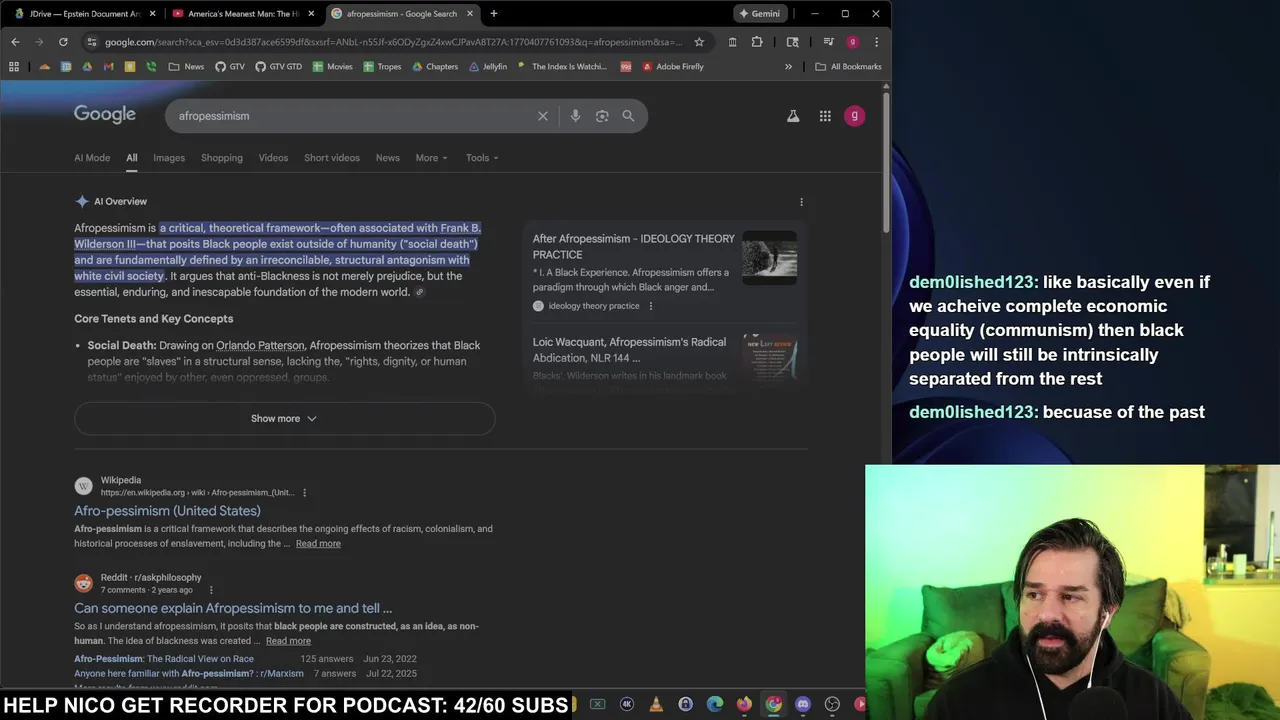This screenshot has width=1280, height=720.
Task: Select the Videos search tab
Action: (273, 158)
